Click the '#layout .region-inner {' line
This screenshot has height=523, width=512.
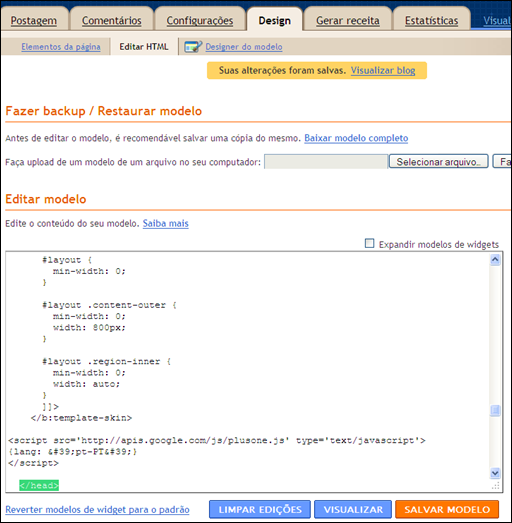point(106,362)
